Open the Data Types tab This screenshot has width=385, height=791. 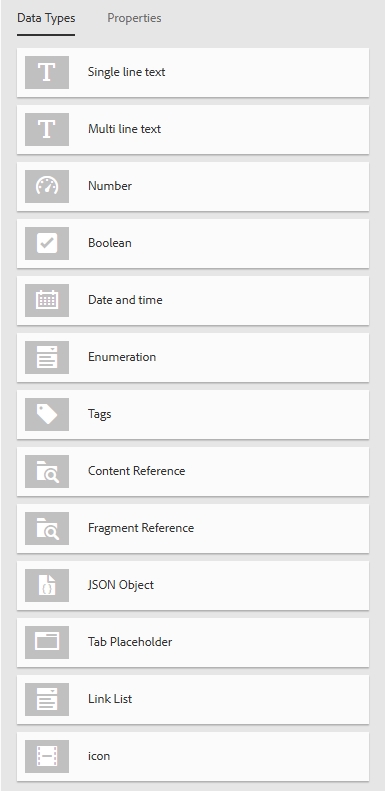tap(46, 18)
